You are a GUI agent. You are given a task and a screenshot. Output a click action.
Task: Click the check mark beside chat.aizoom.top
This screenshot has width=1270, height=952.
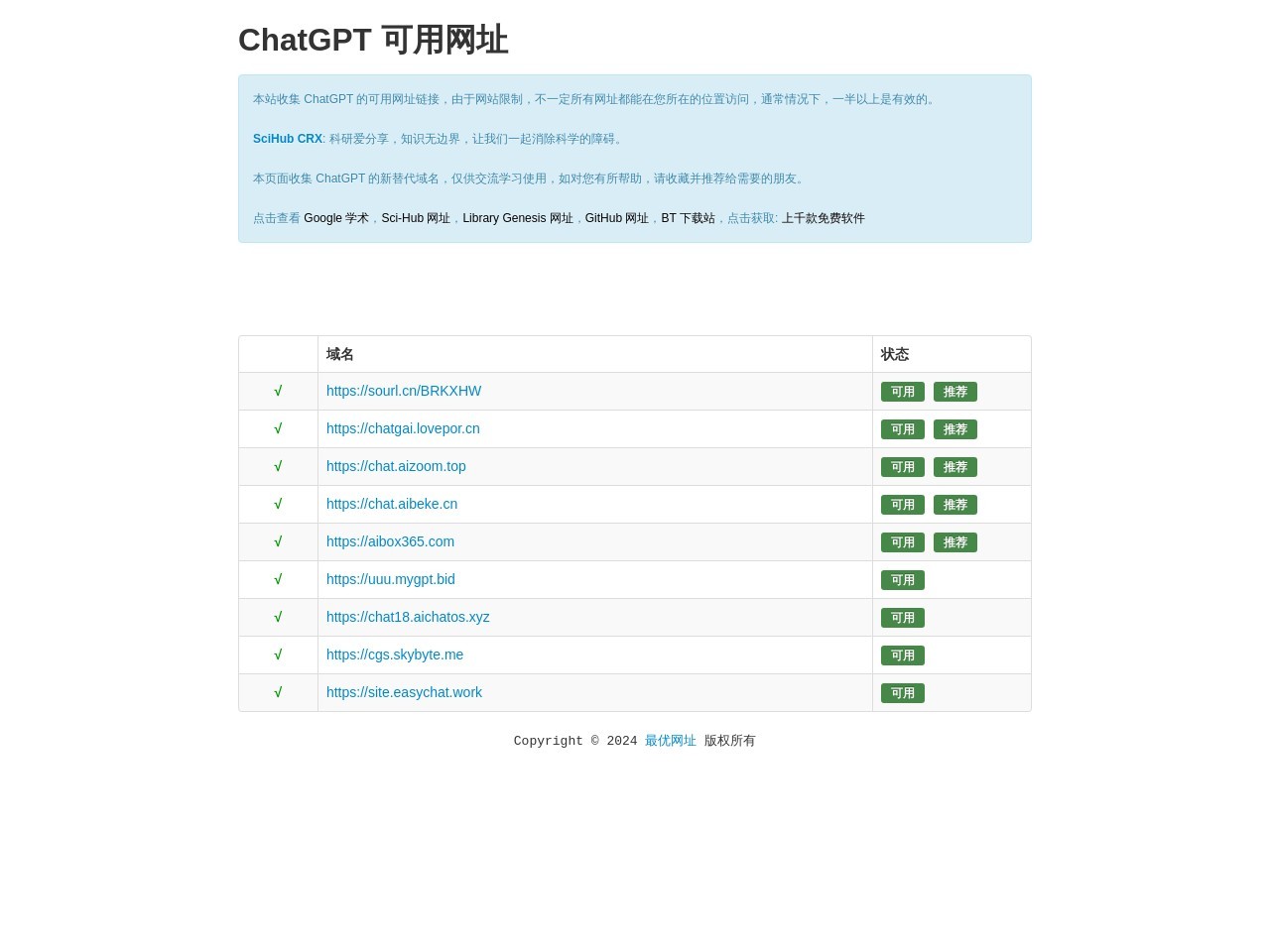pos(278,466)
